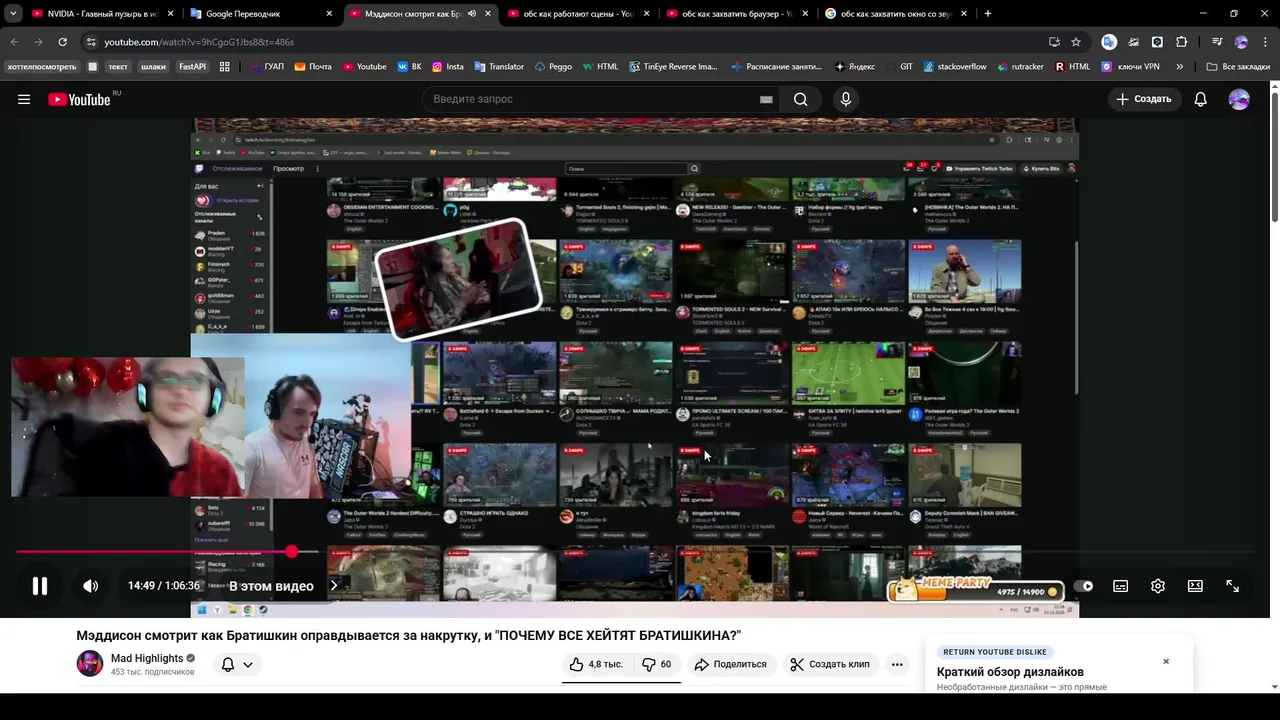Viewport: 1280px width, 720px height.
Task: Open YouTube notifications bell
Action: click(1201, 99)
